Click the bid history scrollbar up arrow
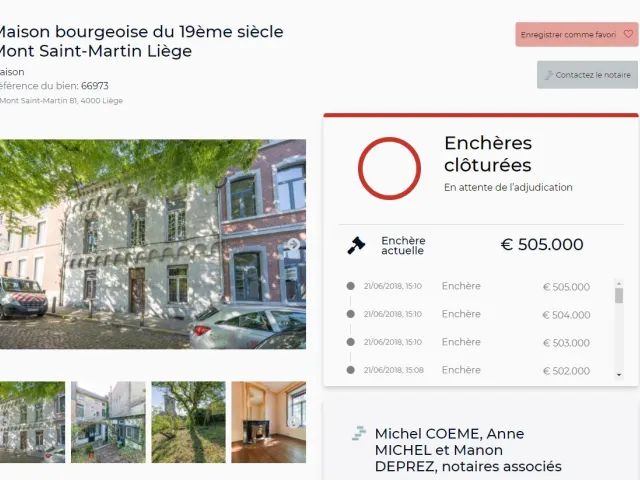Image resolution: width=640 pixels, height=480 pixels. click(x=619, y=283)
